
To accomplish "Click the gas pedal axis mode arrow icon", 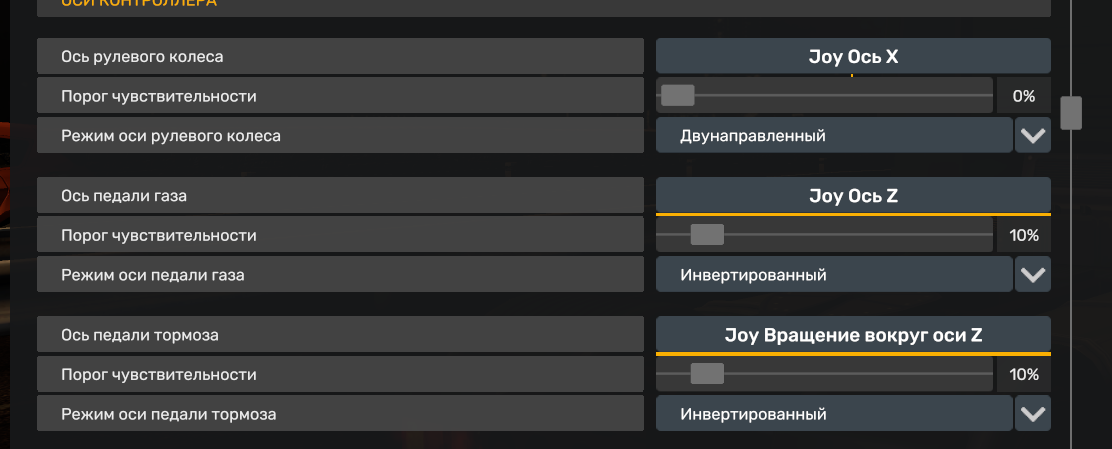I will click(x=1032, y=274).
